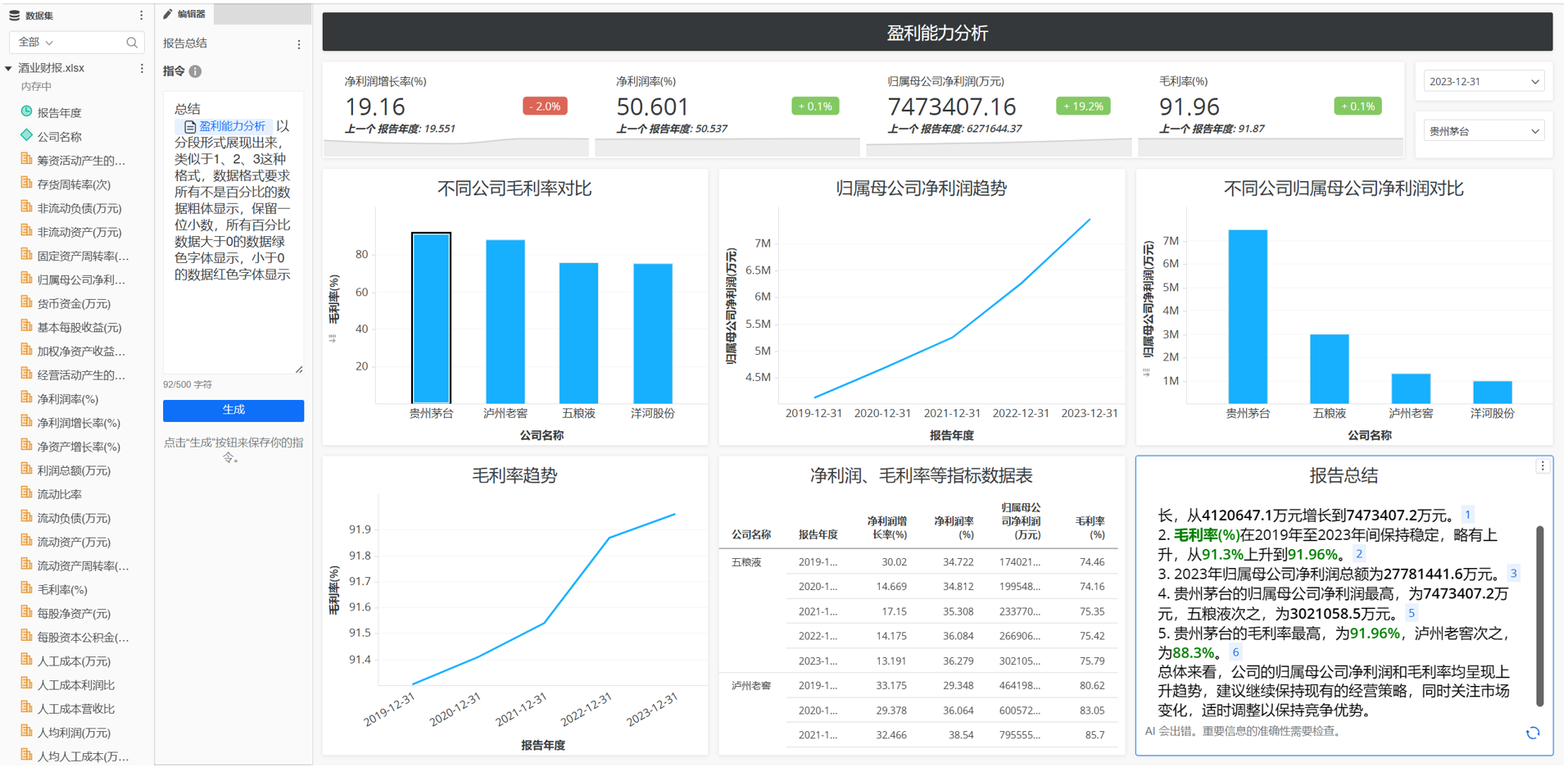Click the measure icon beside 基本每股收益(元)
1568x772 pixels.
click(x=26, y=326)
